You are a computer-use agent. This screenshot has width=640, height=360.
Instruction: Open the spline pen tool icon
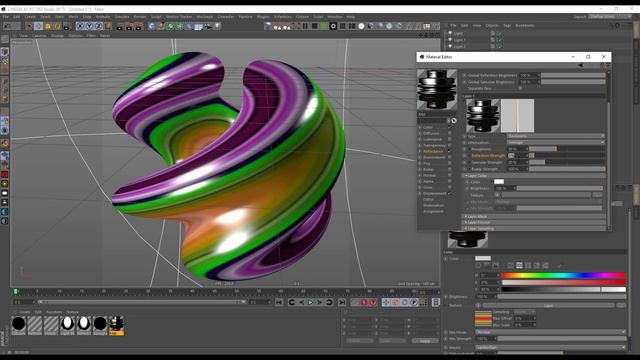click(x=161, y=26)
